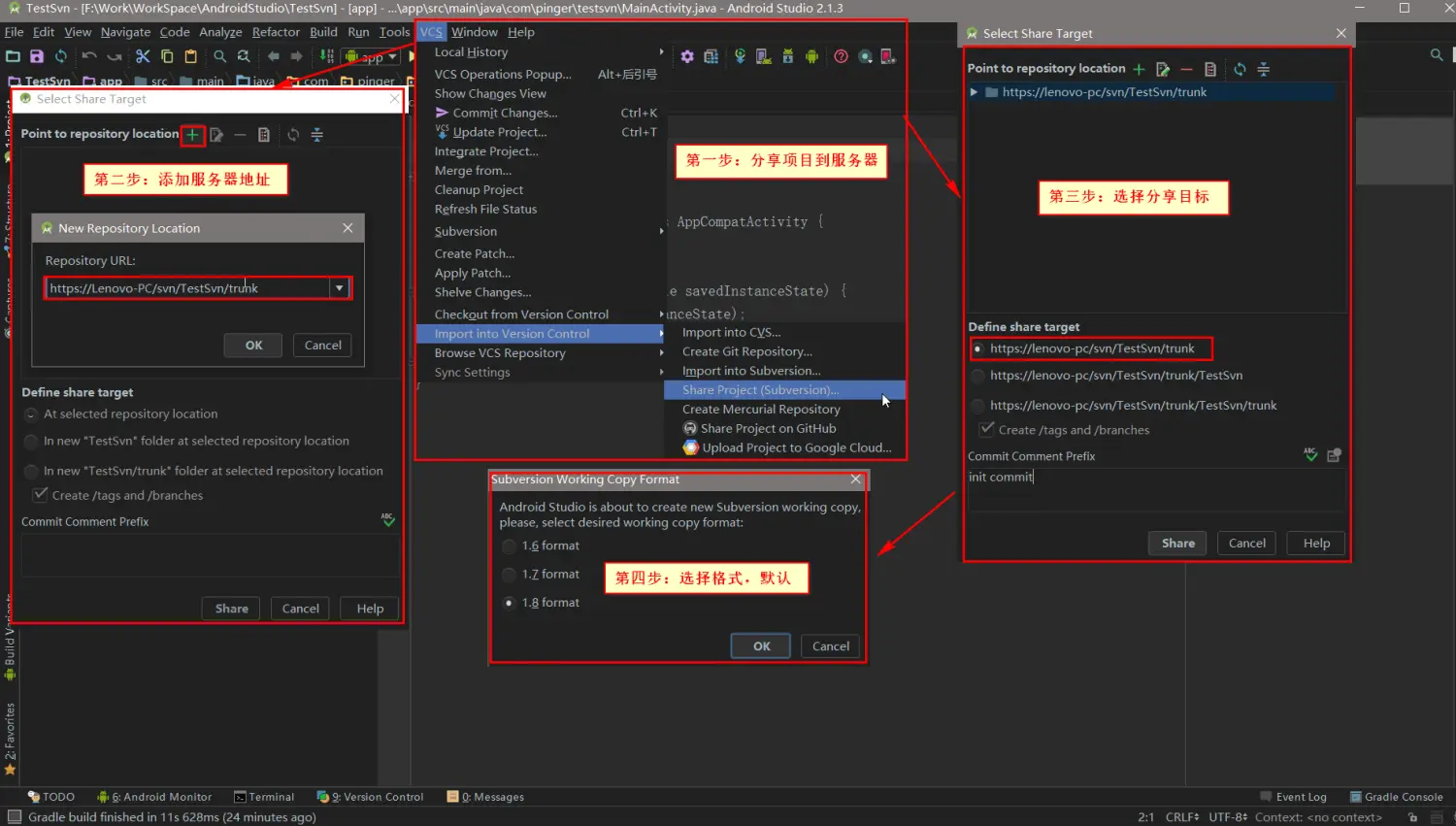Click the Synchronize icon in main toolbar
The height and width of the screenshot is (826, 1456).
click(61, 56)
